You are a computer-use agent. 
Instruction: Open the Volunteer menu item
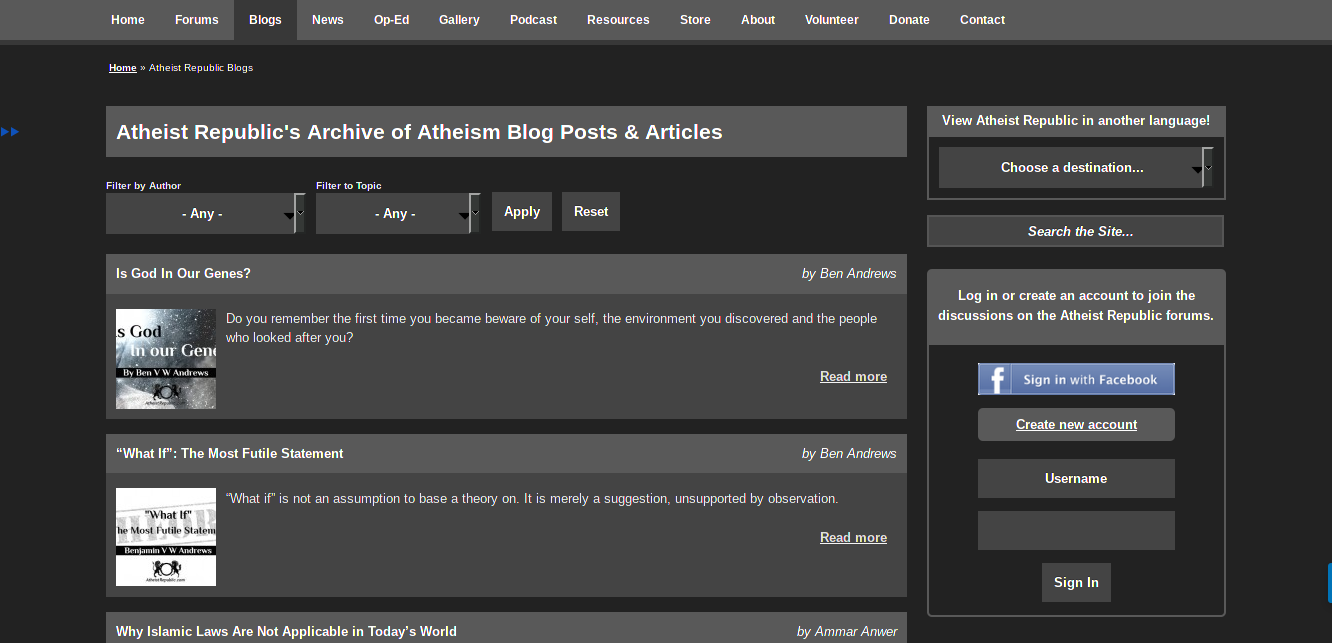[x=832, y=20]
